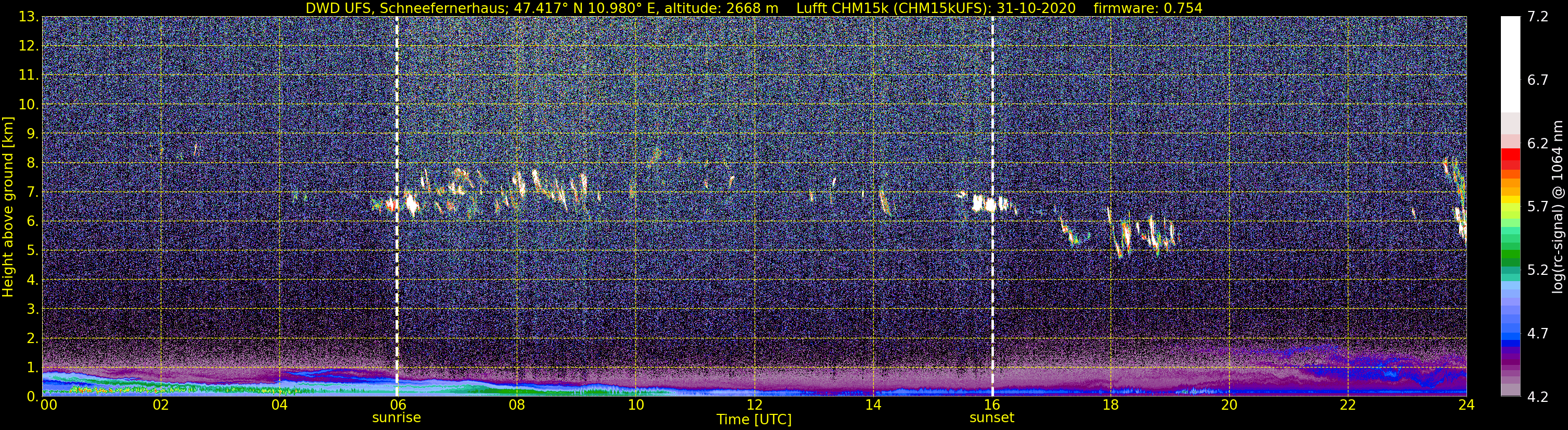Click the height axis tick label '0.'

tap(32, 397)
